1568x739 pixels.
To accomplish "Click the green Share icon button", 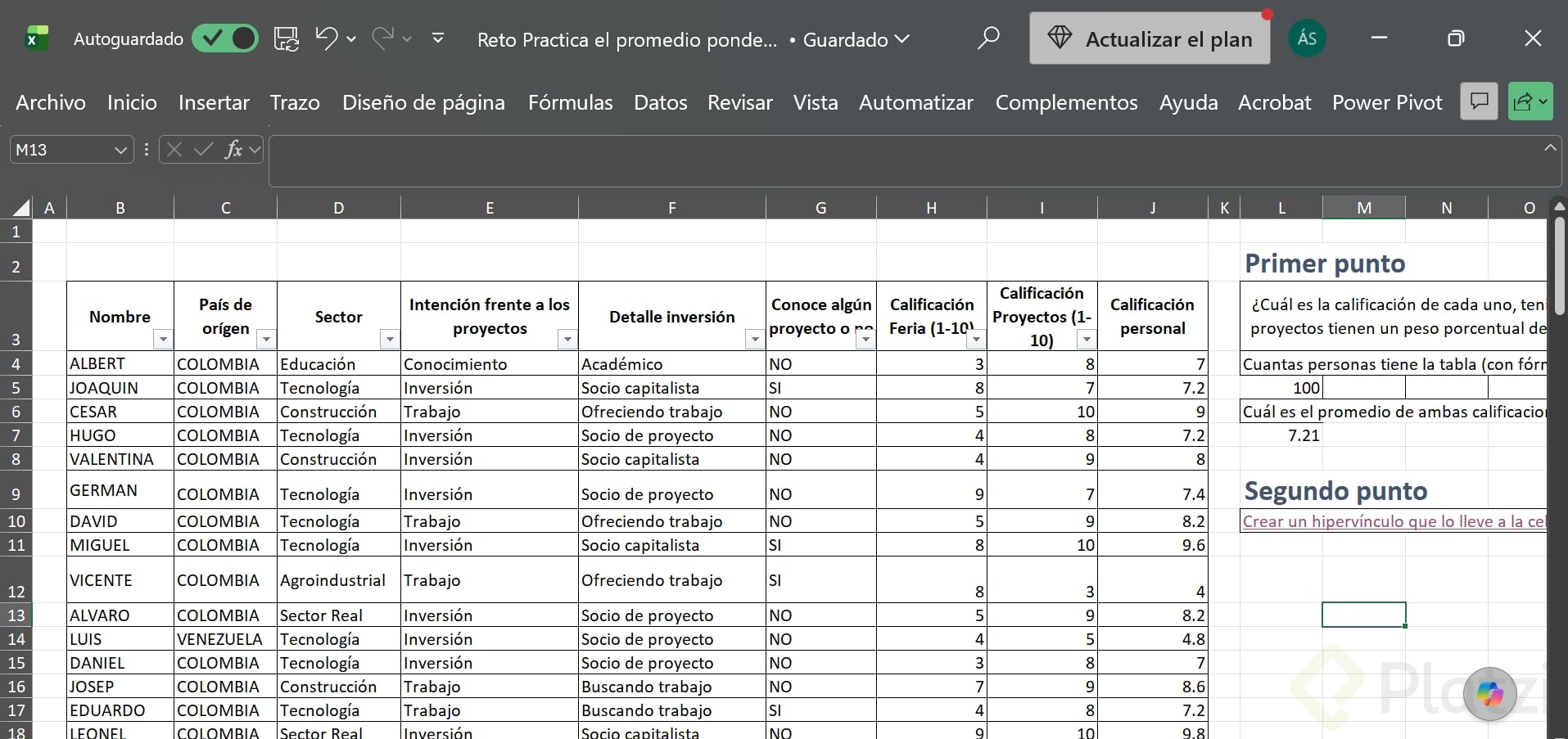I will tap(1530, 101).
